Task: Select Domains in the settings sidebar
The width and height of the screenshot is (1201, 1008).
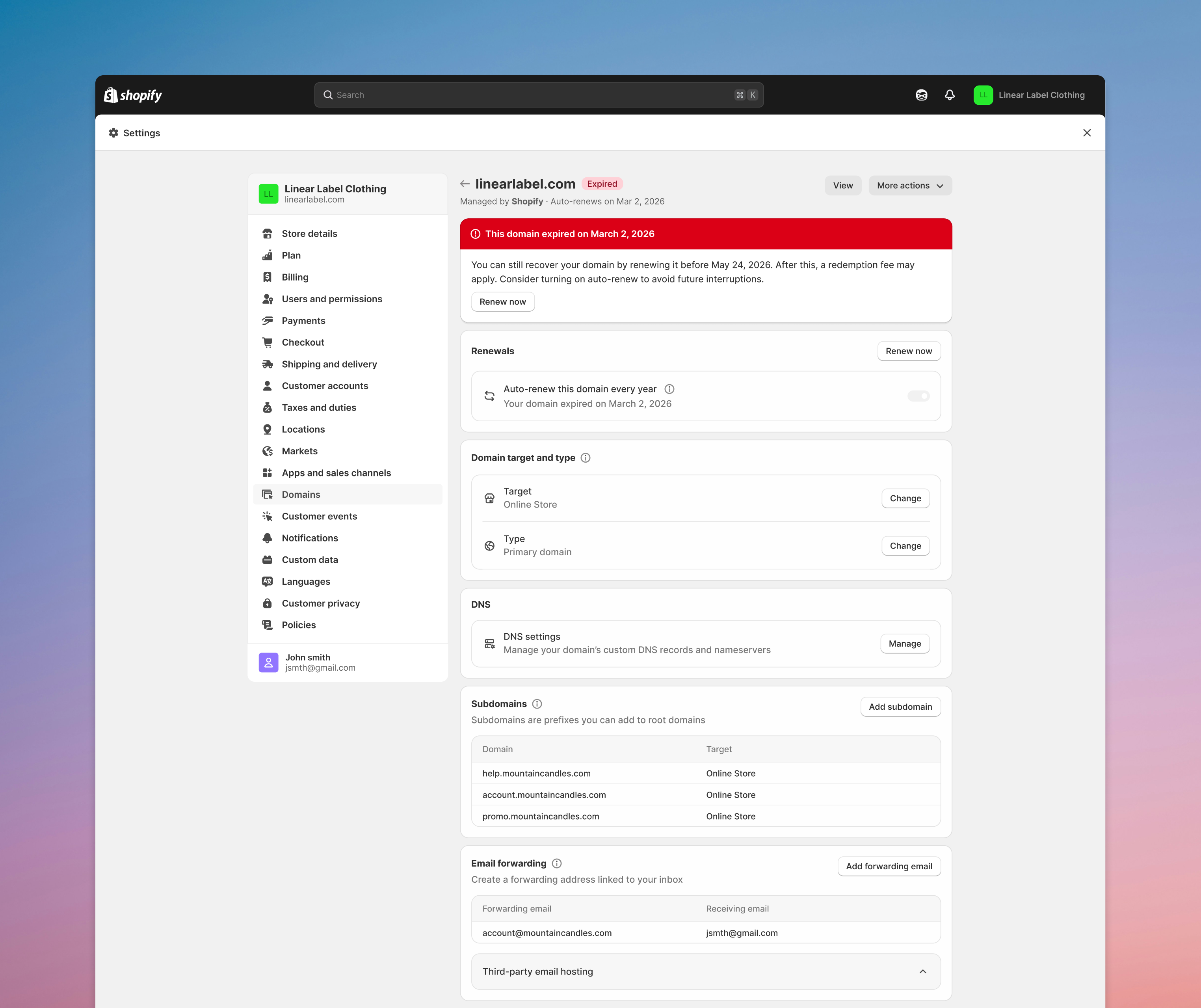Action: tap(348, 494)
